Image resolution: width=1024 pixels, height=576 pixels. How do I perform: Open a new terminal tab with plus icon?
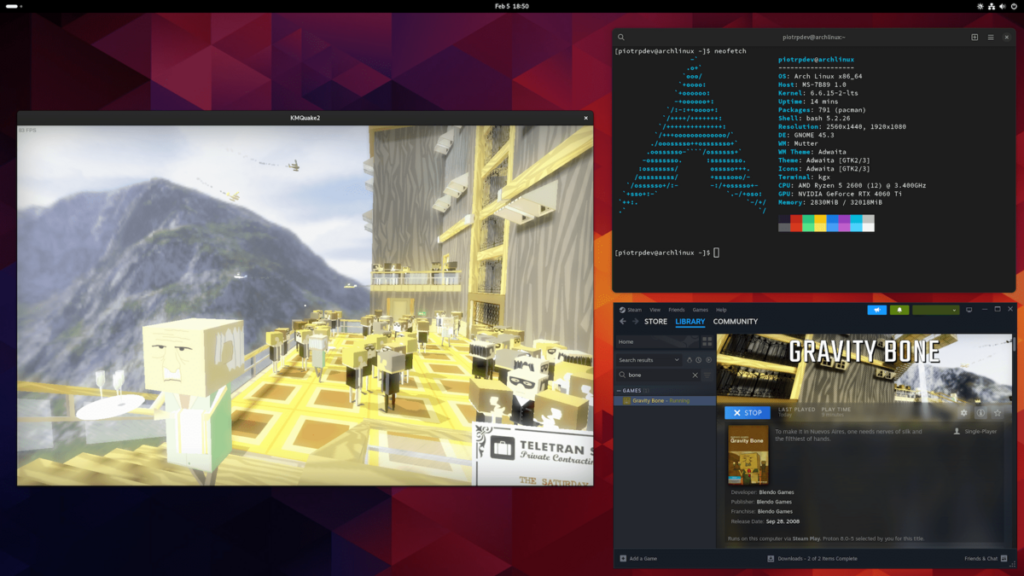[x=975, y=37]
